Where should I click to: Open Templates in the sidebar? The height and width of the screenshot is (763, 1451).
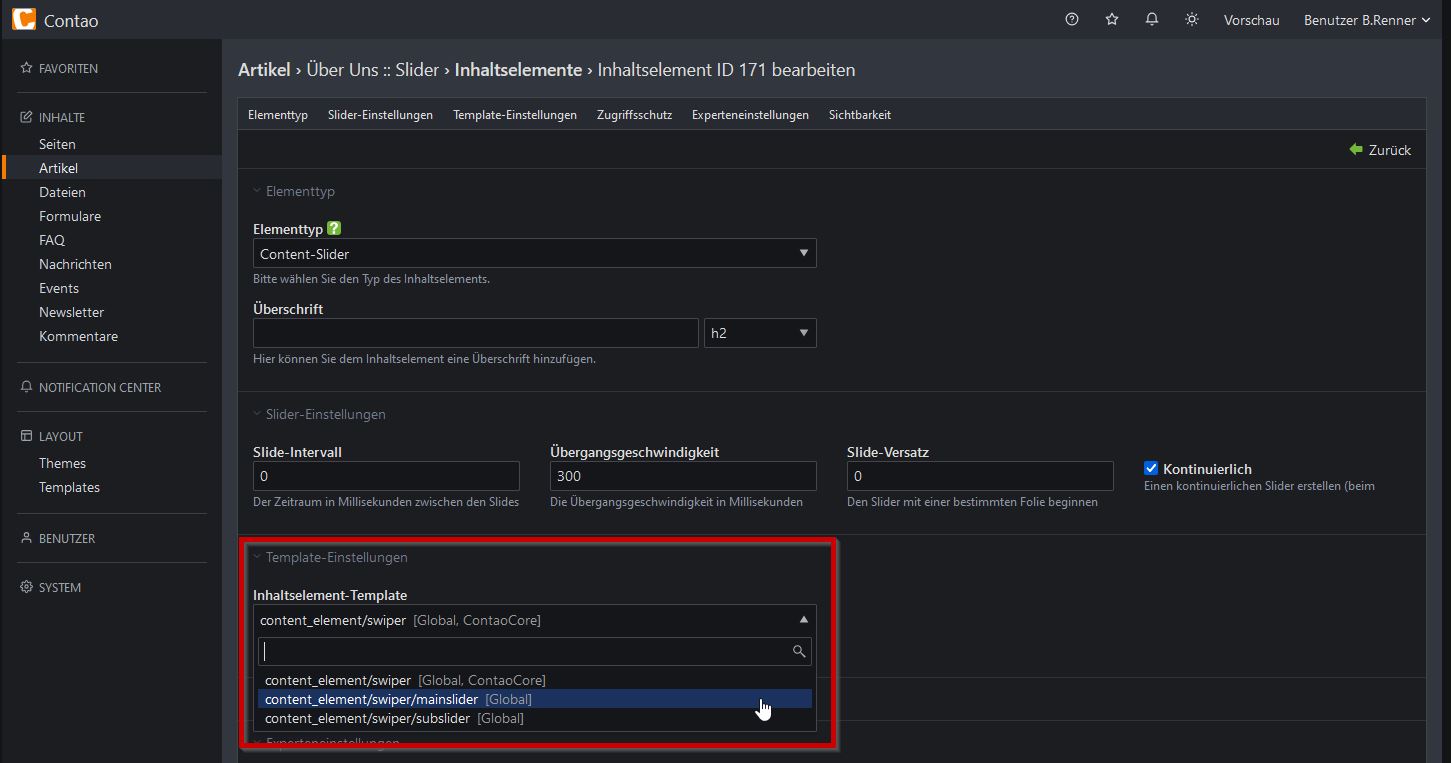[x=69, y=487]
